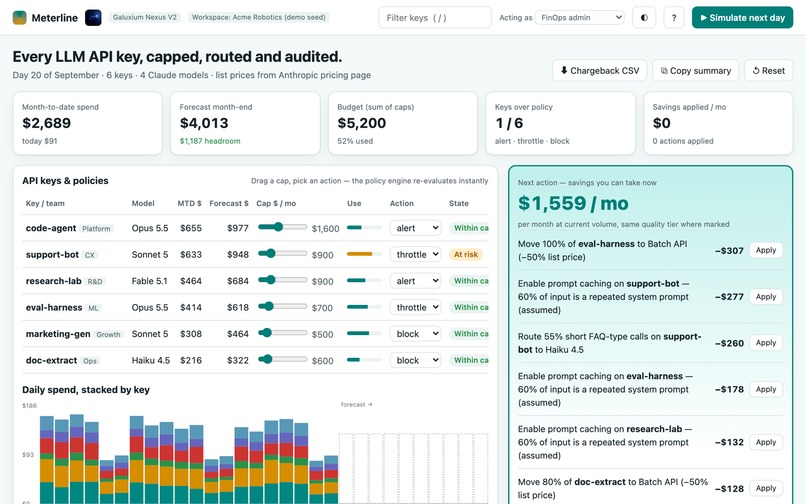Click the Month-to-date spend $2,689 value
Image resolution: width=806 pixels, height=504 pixels.
tap(46, 123)
